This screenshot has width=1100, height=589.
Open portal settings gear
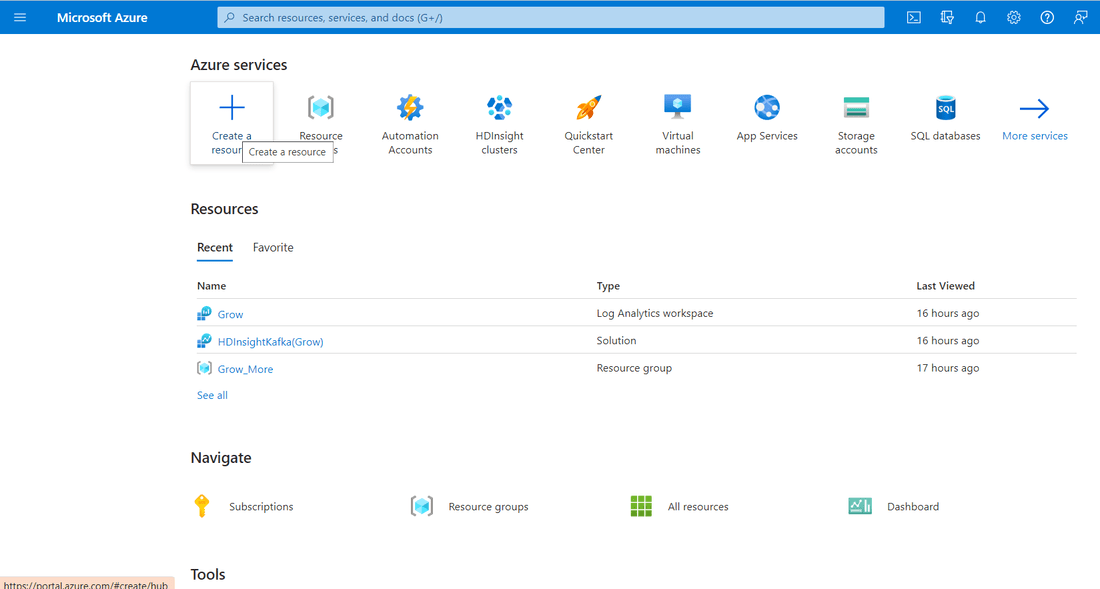click(x=1014, y=18)
